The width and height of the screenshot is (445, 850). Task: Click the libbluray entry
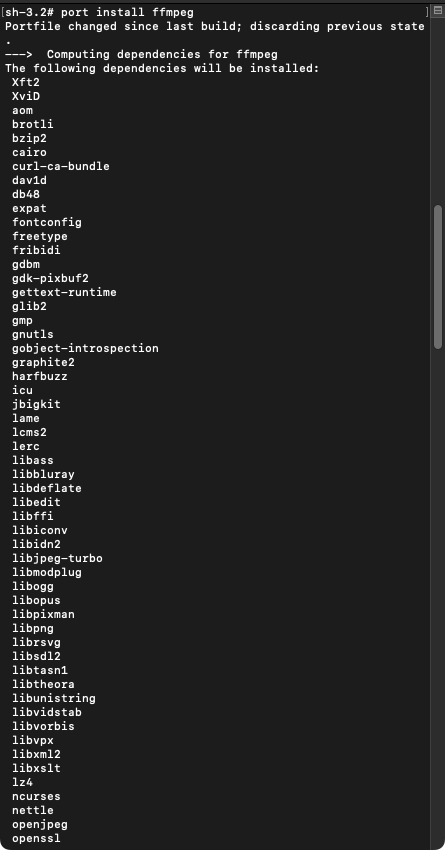tap(43, 474)
